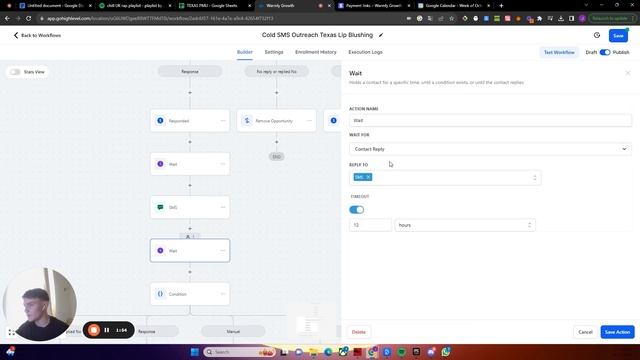Screen dimensions: 640x360
Task: Select the Response branch label
Action: [190, 71]
